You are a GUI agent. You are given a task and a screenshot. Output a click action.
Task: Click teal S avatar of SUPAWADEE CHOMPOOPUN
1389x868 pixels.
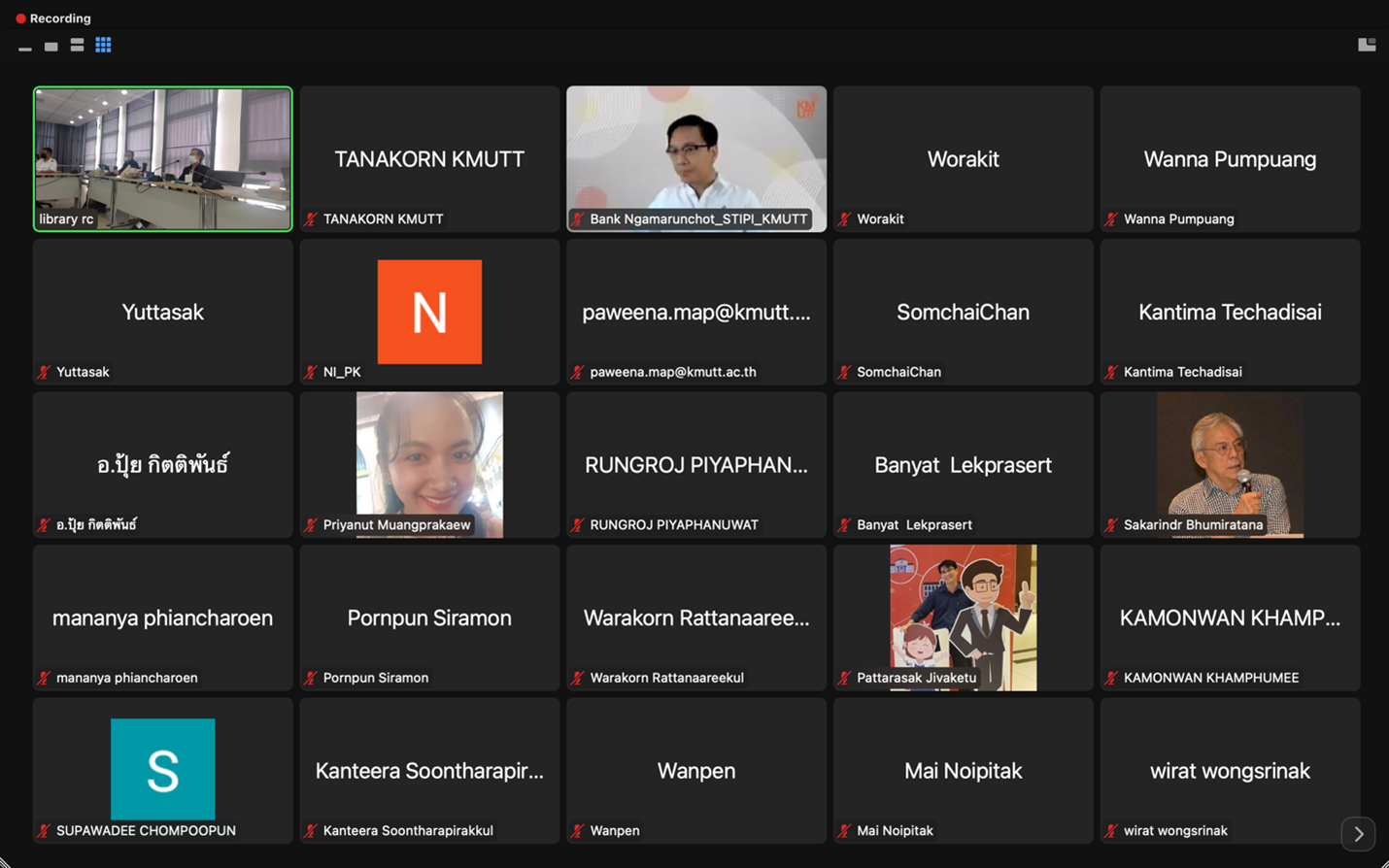162,769
